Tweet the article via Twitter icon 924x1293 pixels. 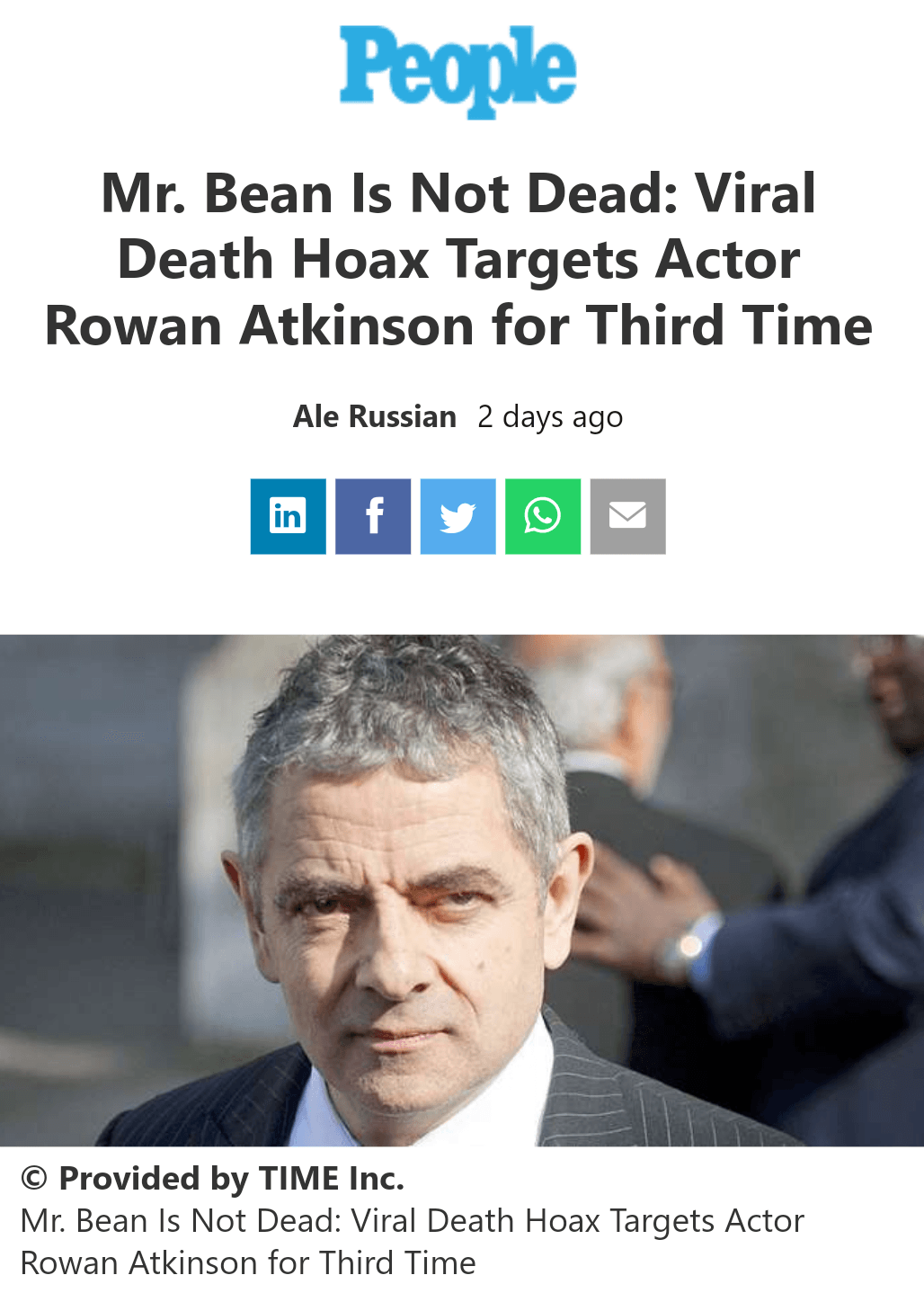[x=458, y=516]
